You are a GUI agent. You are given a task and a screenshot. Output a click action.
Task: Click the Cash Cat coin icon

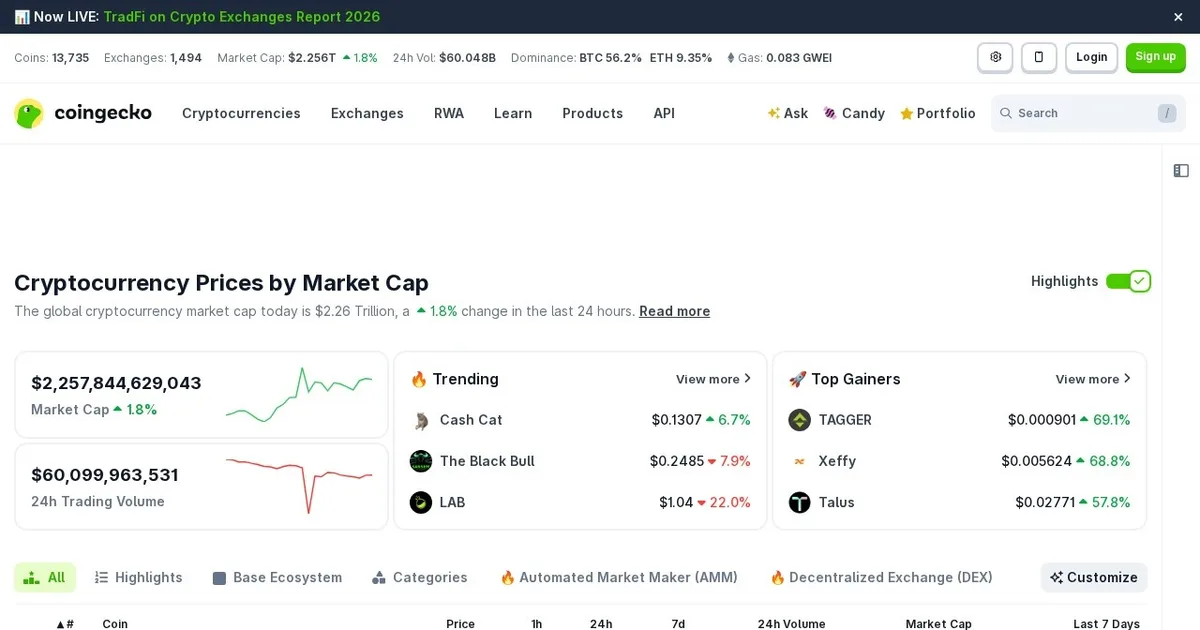pyautogui.click(x=421, y=420)
